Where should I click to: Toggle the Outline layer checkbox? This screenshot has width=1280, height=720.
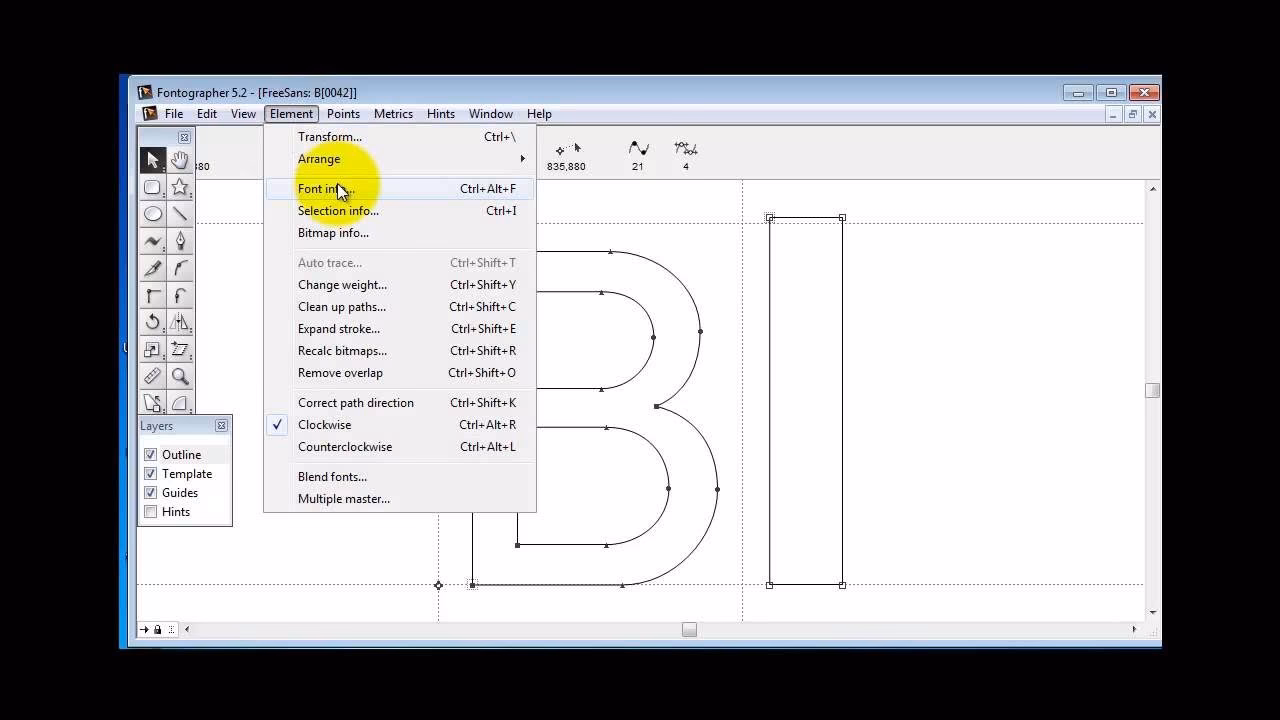[x=151, y=454]
